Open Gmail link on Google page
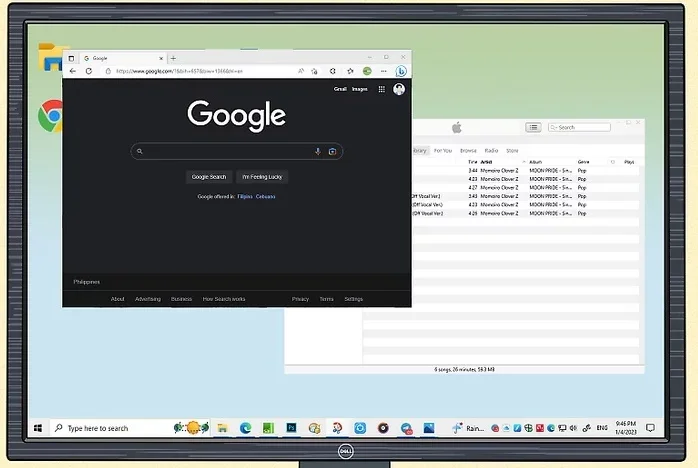 coord(340,89)
